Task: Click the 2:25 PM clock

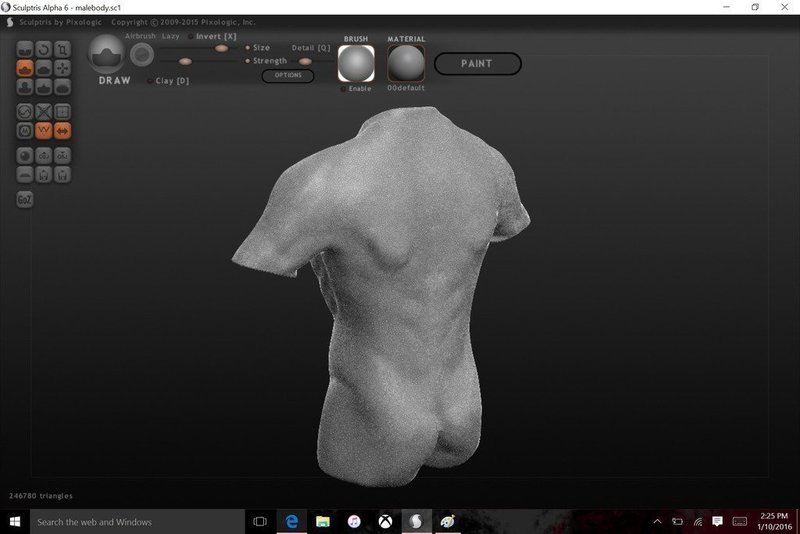Action: [774, 516]
